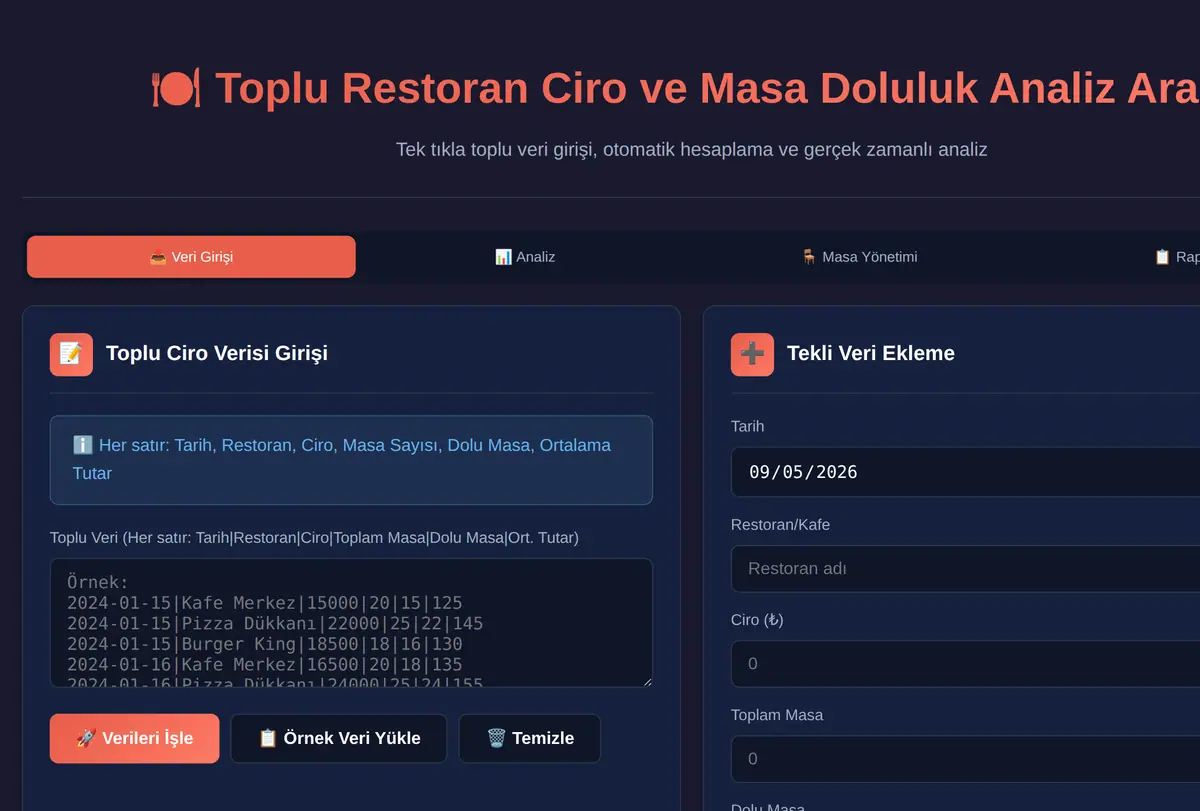This screenshot has height=811, width=1200.
Task: Select the Tarih date field
Action: [965, 472]
